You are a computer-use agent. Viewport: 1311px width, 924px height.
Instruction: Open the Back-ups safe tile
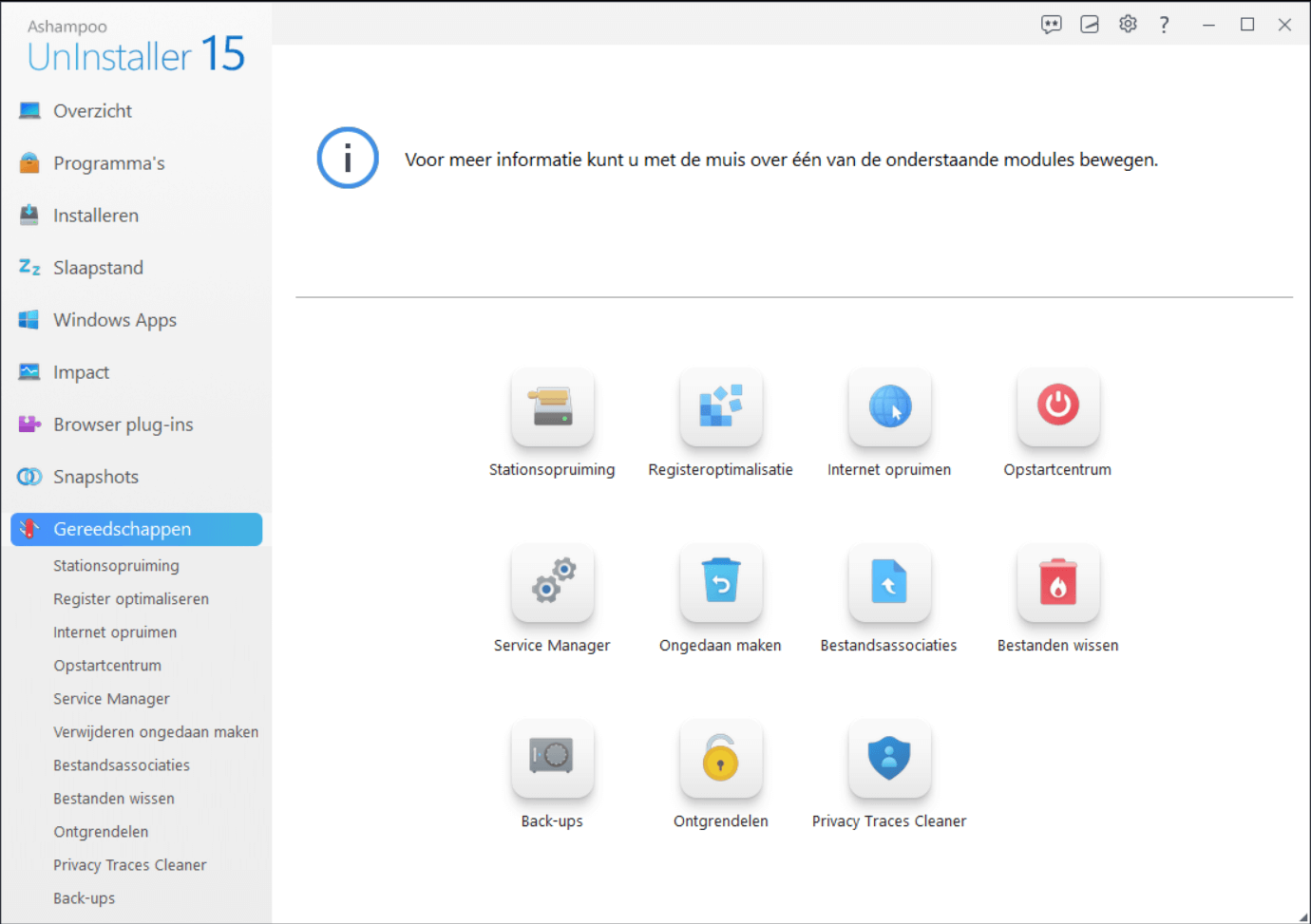[552, 758]
